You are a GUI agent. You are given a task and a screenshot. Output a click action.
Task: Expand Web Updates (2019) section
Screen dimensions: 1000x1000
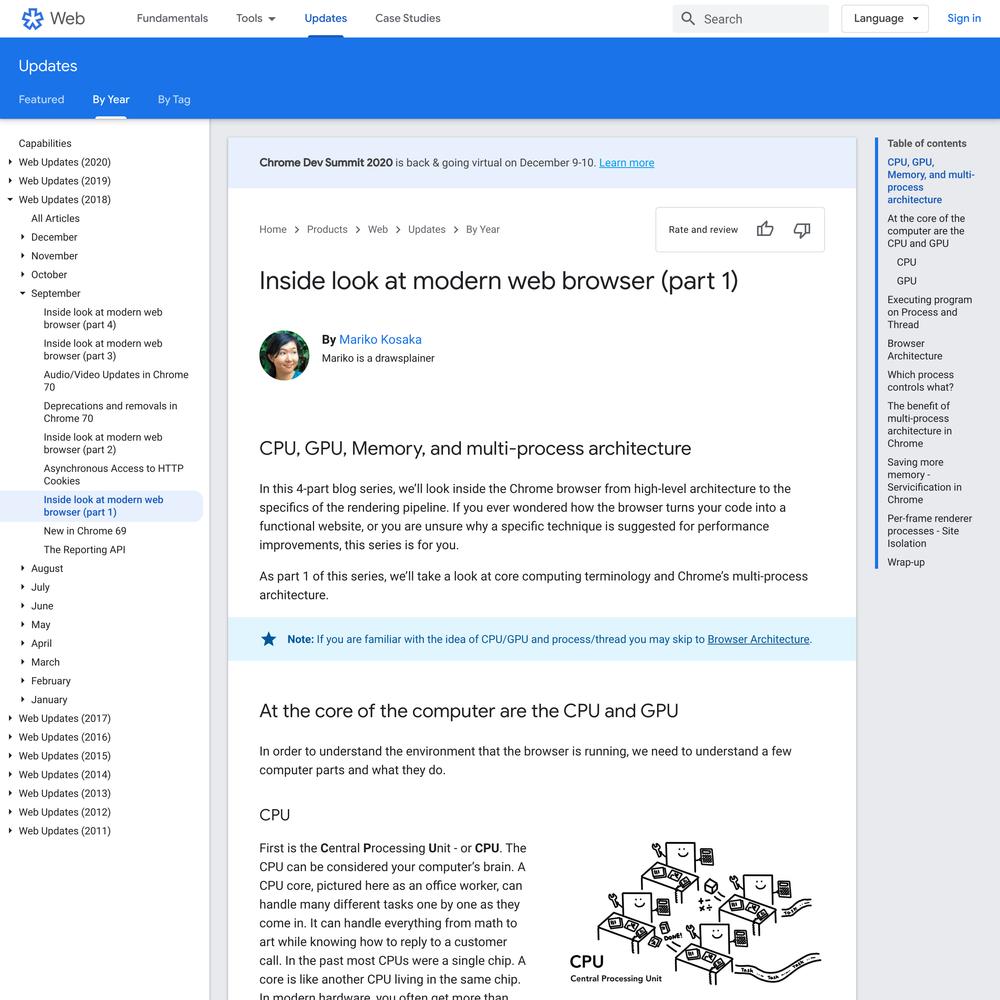(10, 180)
